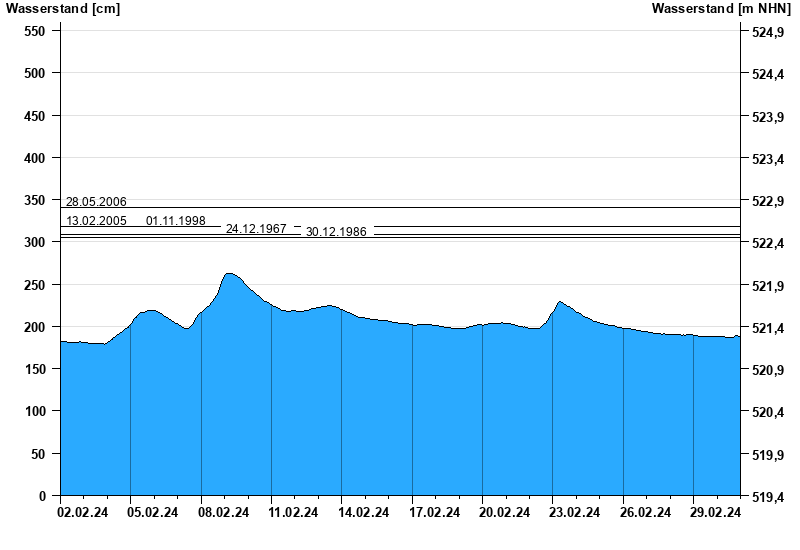Click the 13.02.2005 reference line label
Screen dimensions: 800x550
click(96, 221)
